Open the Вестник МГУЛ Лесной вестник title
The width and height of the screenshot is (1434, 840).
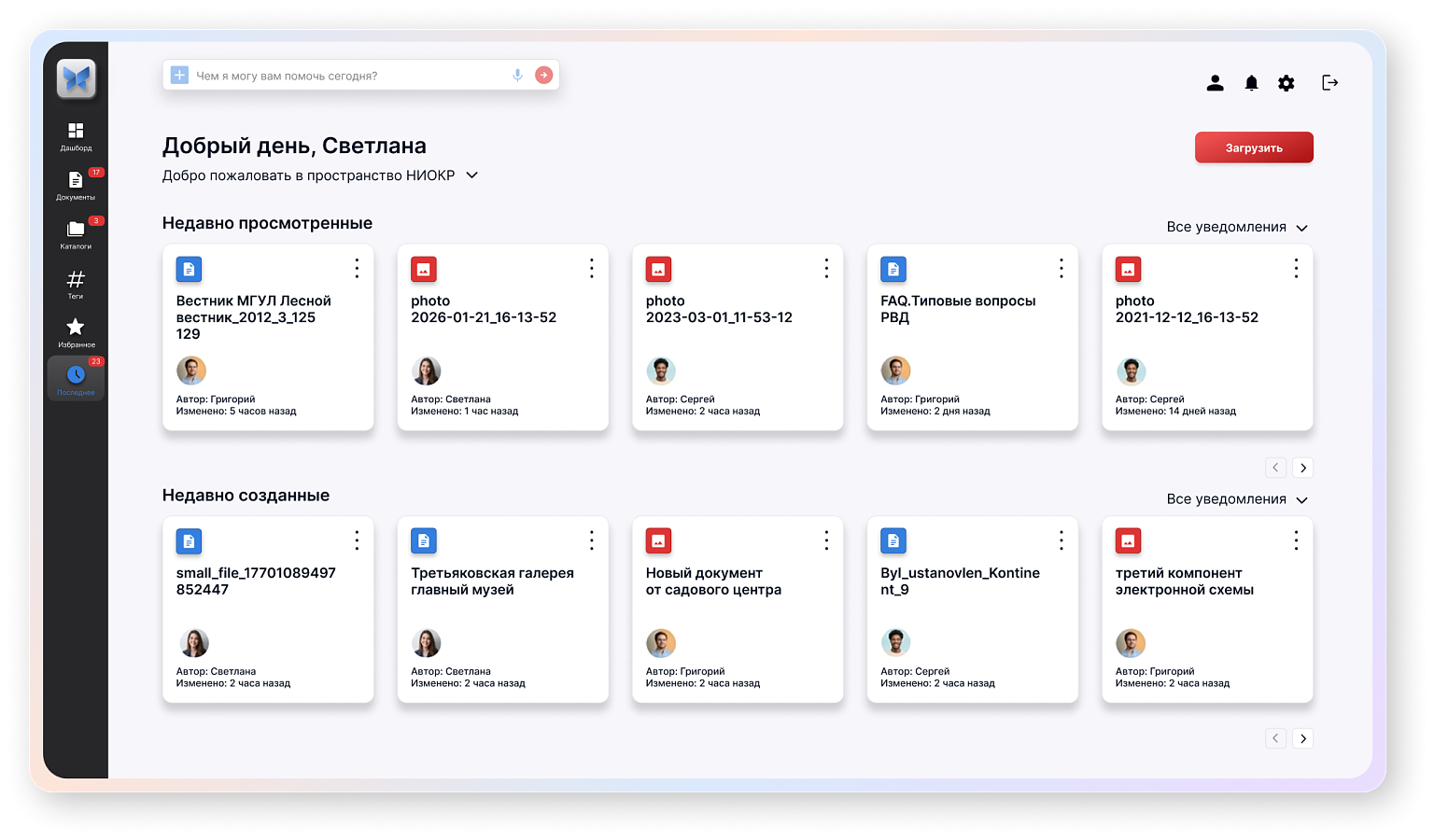click(x=254, y=317)
